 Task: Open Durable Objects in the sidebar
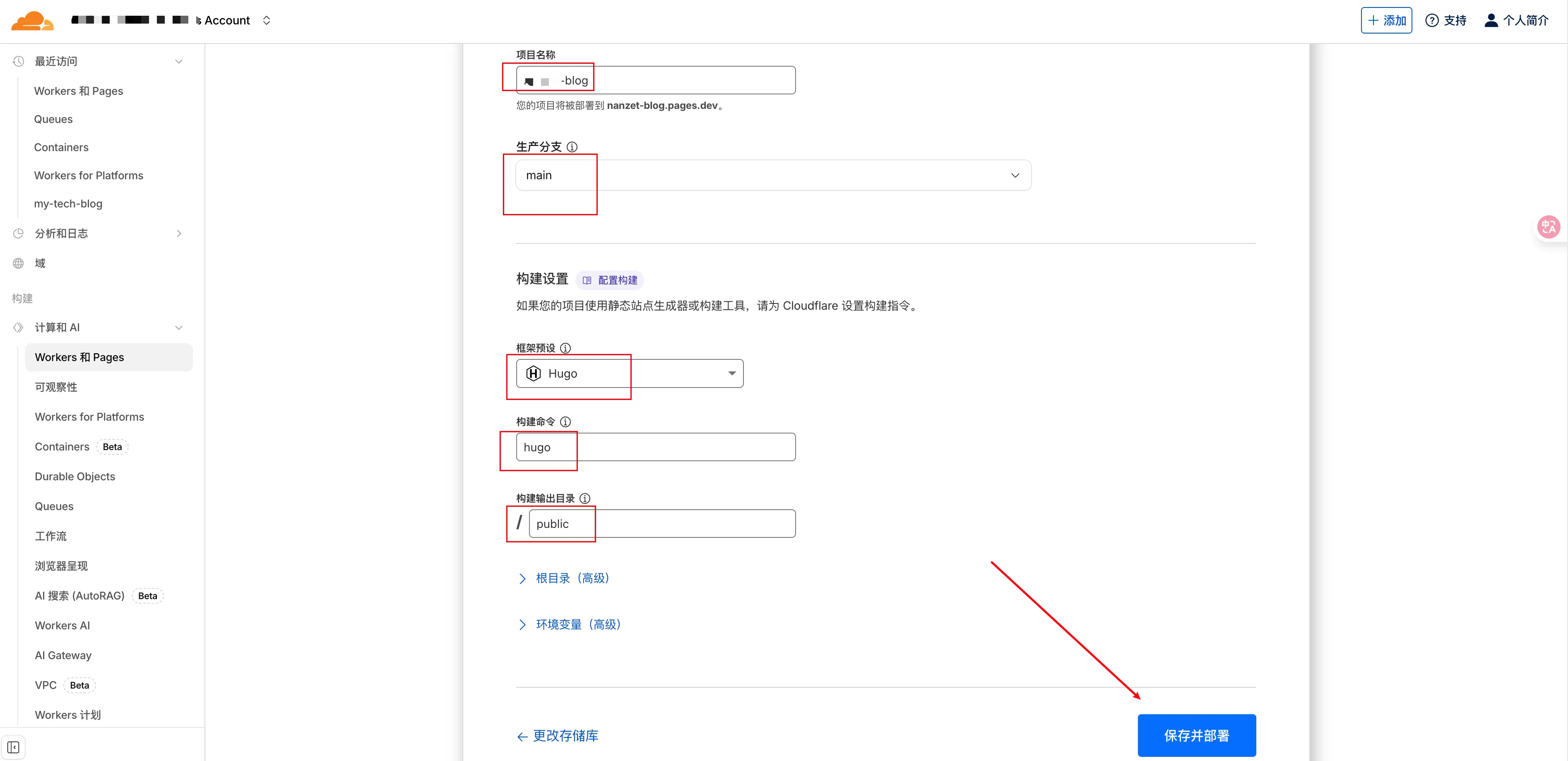point(75,476)
